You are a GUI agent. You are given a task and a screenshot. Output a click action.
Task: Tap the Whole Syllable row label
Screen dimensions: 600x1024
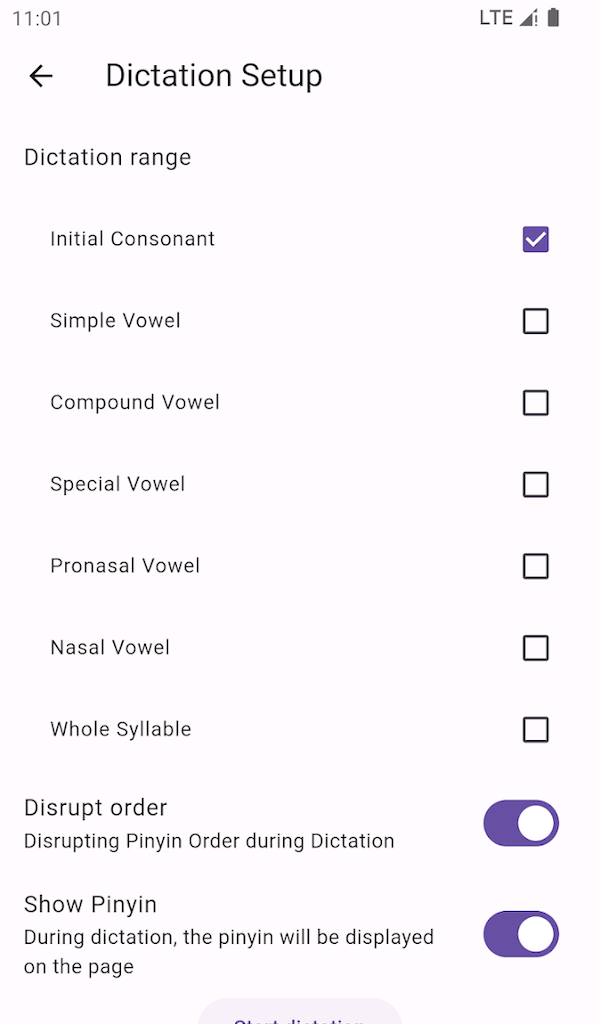(121, 730)
